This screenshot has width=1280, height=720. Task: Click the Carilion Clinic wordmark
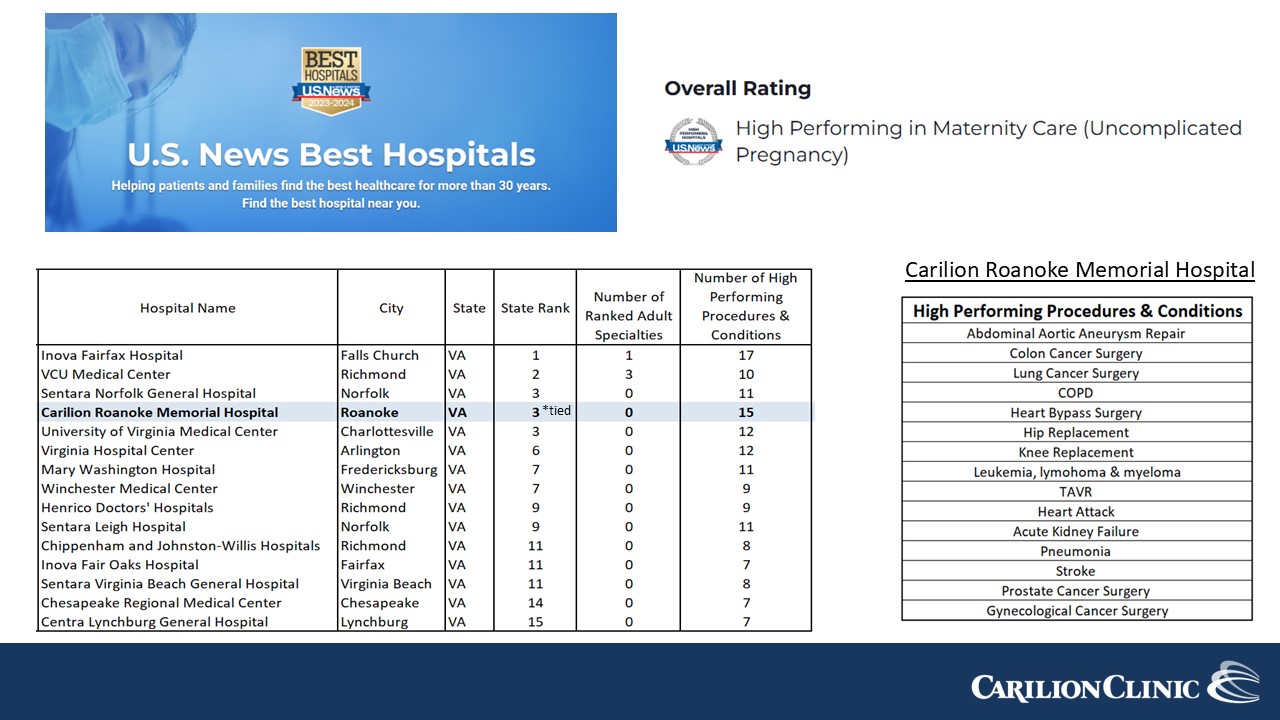[1086, 687]
